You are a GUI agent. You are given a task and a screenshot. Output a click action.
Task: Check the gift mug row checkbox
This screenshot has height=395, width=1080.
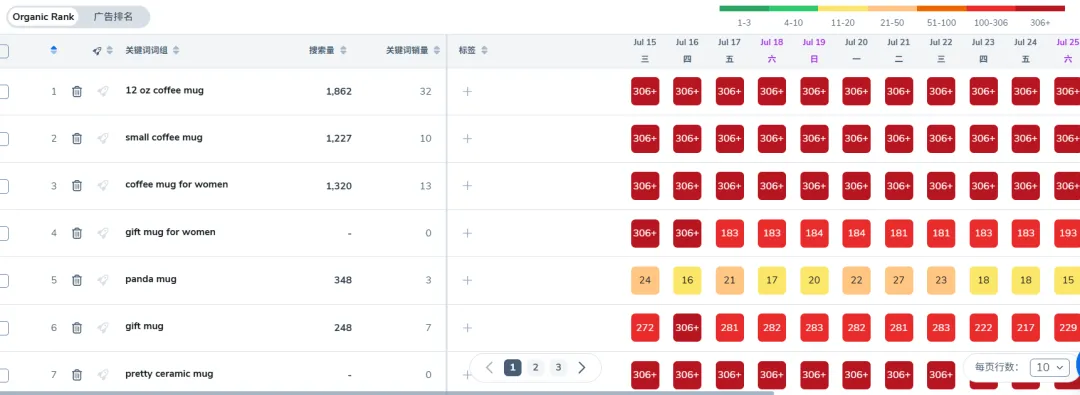pos(3,327)
